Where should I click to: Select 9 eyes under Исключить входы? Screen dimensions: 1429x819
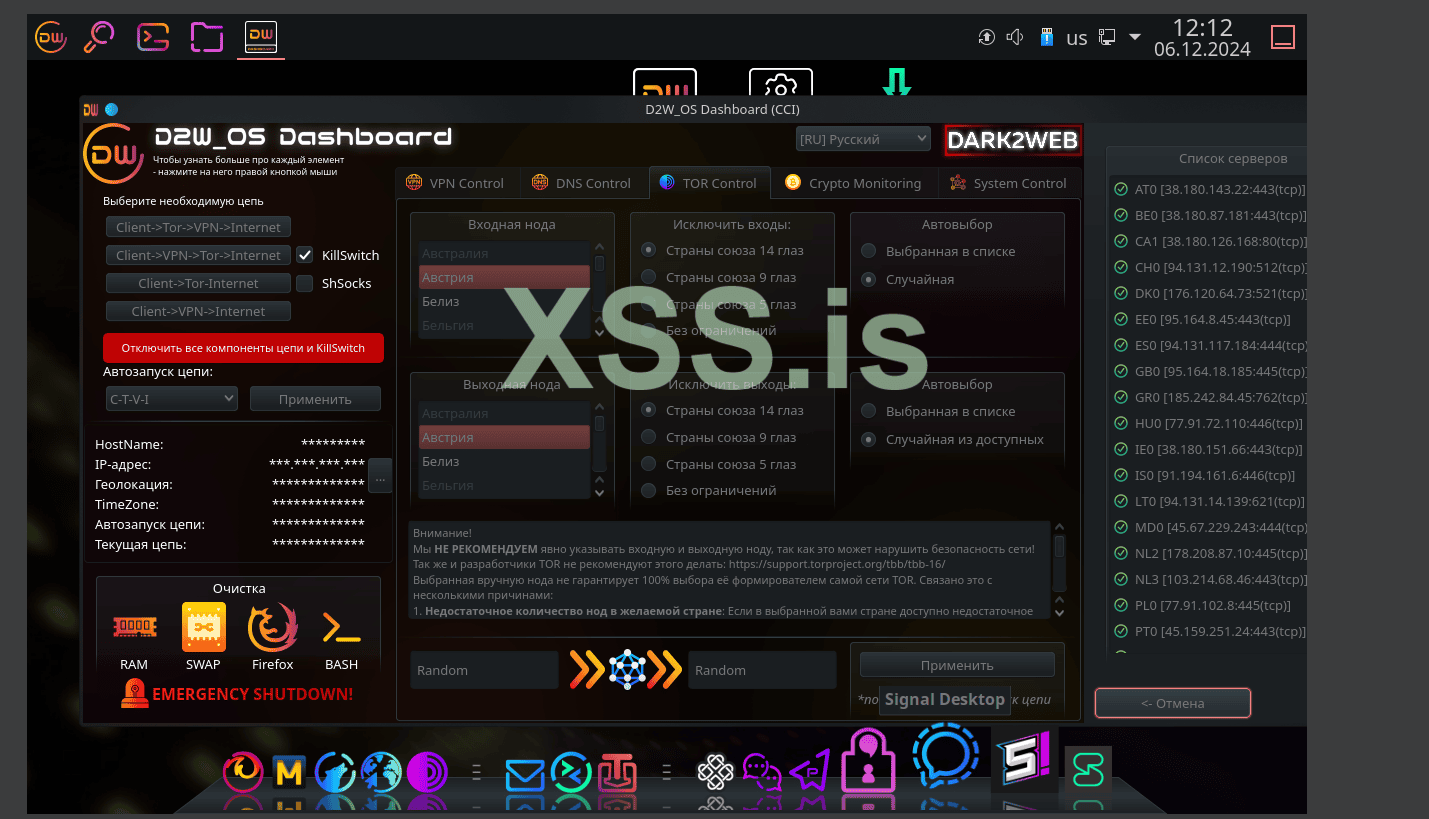coord(649,277)
